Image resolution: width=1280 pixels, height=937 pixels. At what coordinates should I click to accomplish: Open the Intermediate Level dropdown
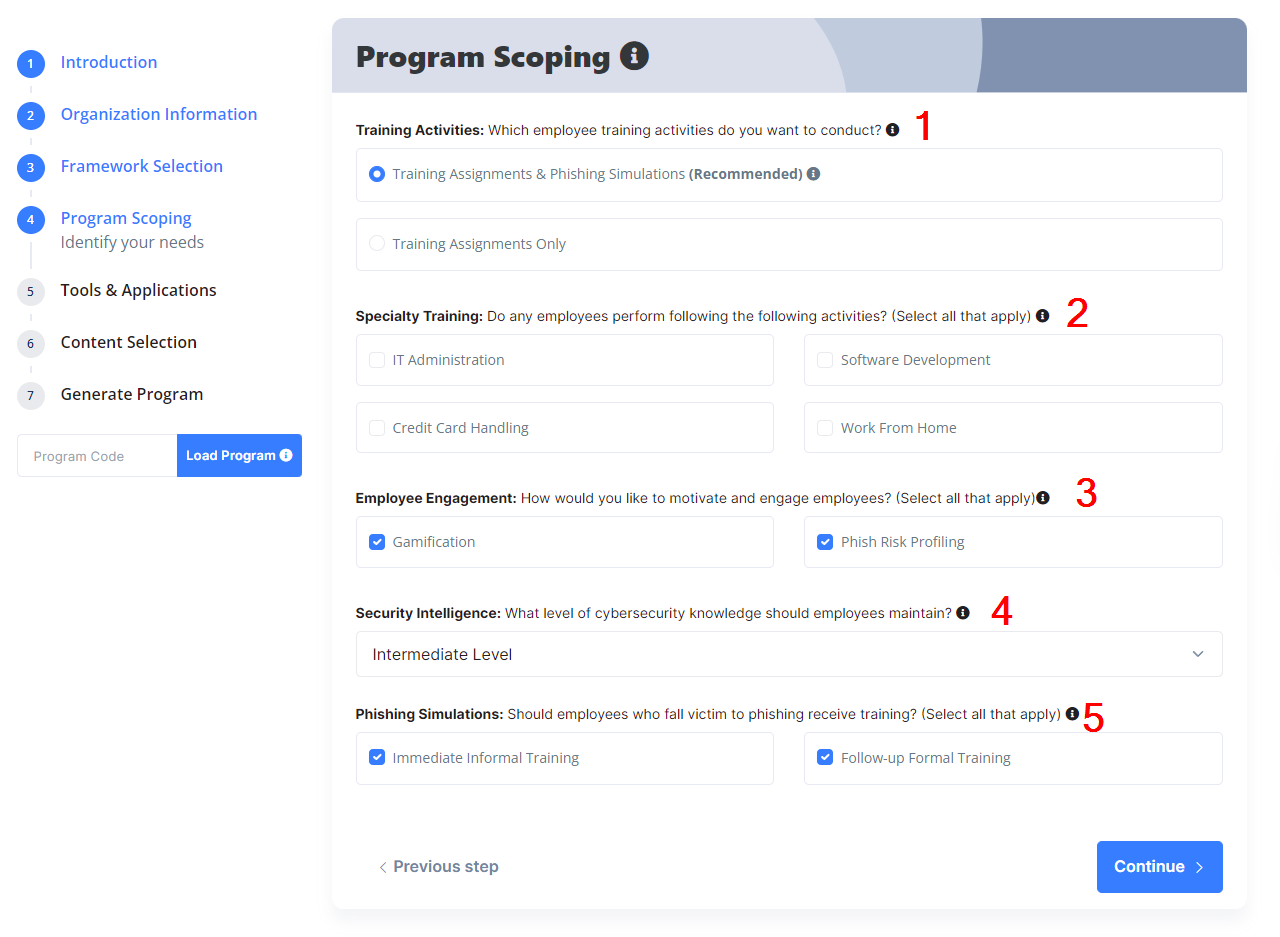(x=789, y=654)
